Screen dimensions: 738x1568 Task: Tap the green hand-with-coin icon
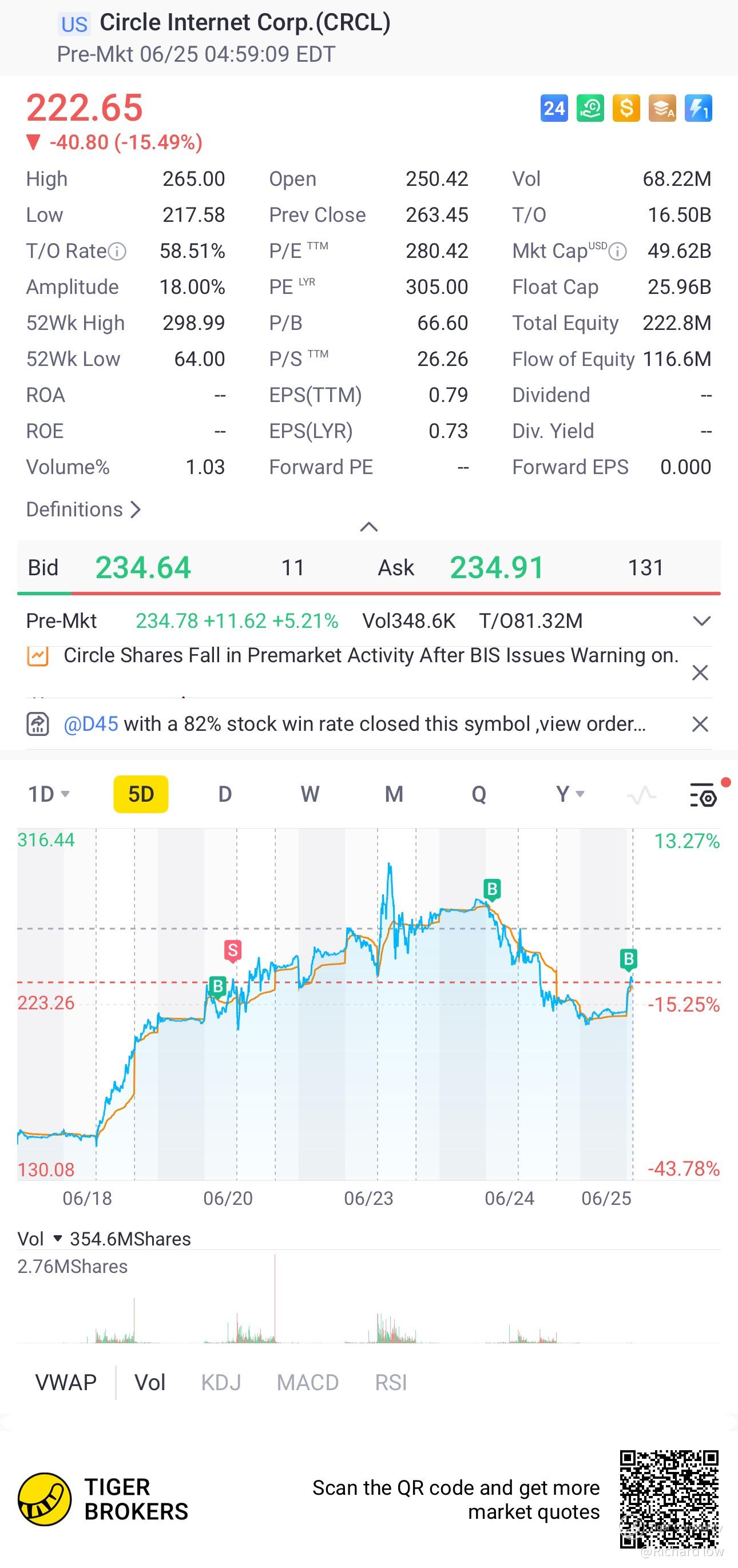[x=589, y=108]
